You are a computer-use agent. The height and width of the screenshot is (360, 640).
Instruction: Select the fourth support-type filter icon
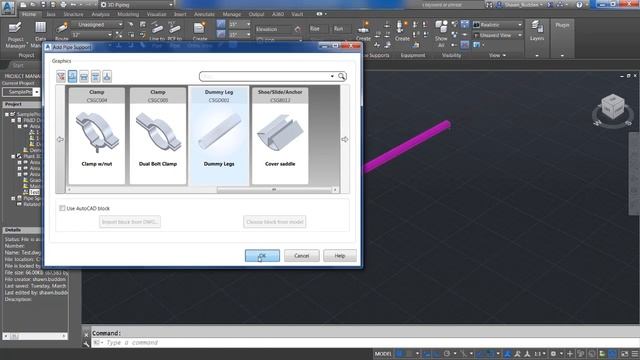[x=95, y=76]
